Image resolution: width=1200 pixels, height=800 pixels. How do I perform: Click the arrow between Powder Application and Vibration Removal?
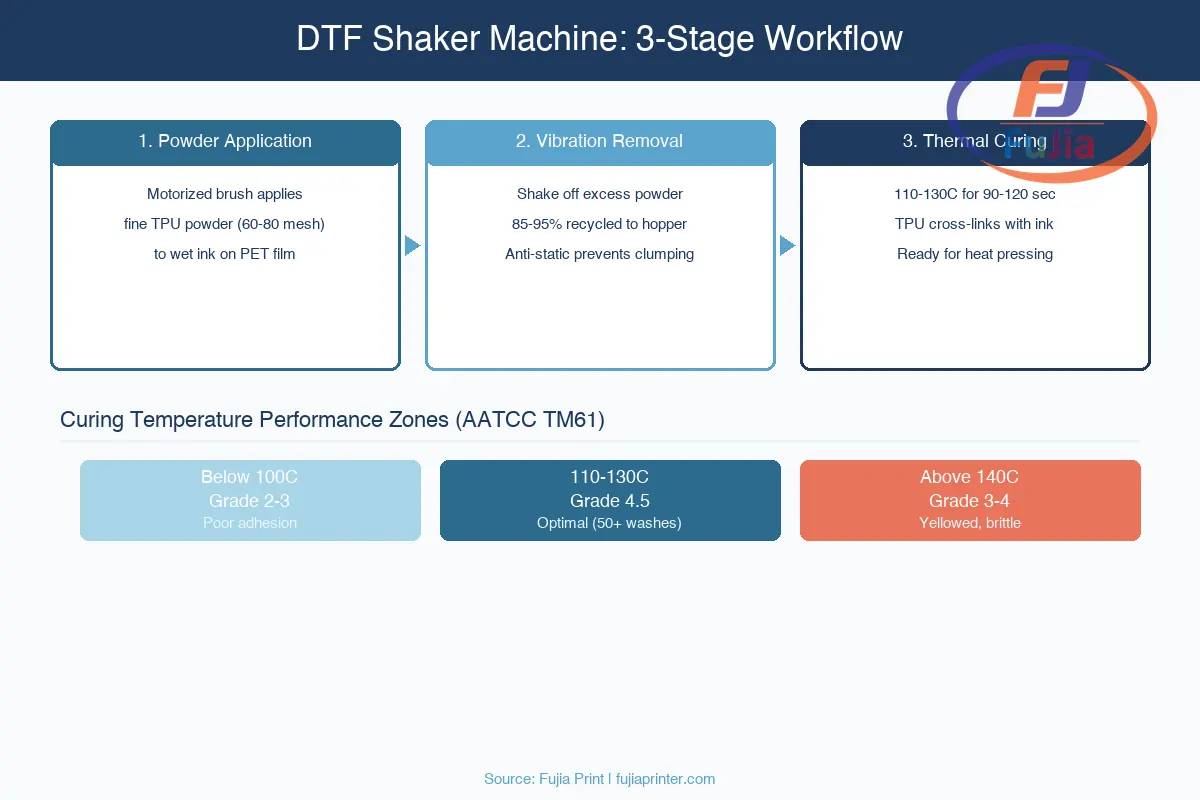pyautogui.click(x=412, y=246)
